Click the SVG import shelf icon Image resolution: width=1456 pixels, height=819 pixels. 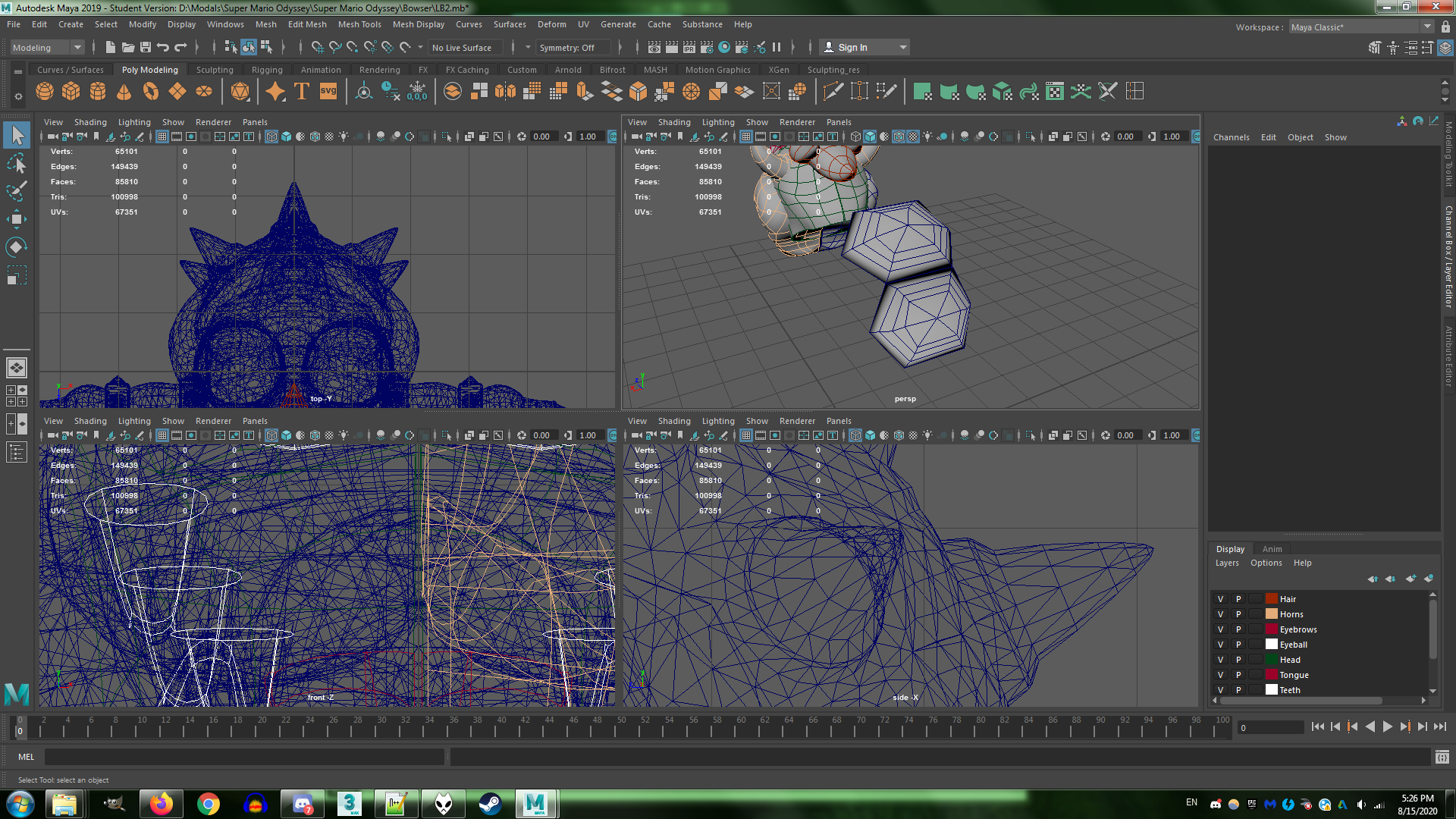(x=328, y=92)
